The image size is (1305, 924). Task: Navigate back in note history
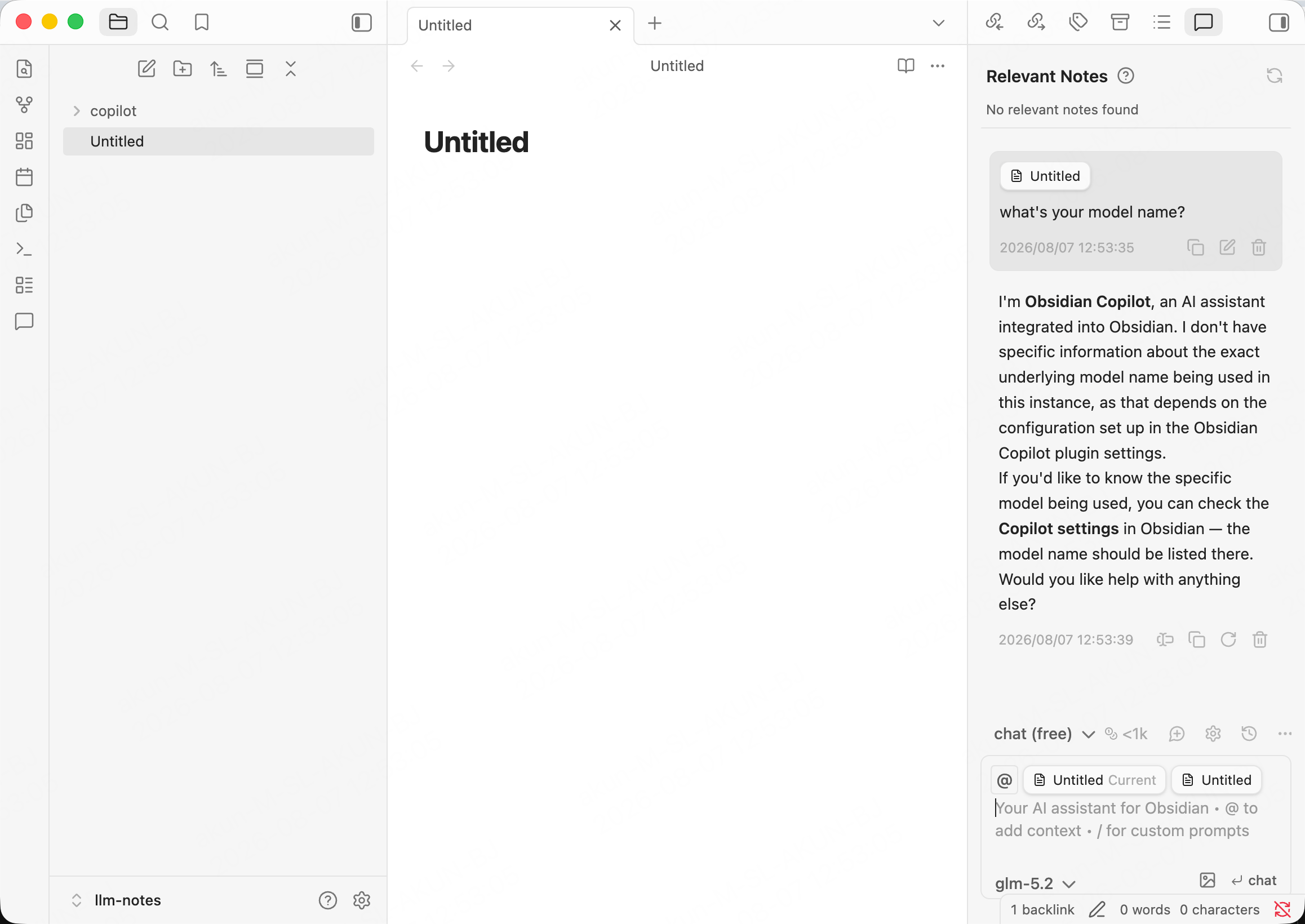417,66
